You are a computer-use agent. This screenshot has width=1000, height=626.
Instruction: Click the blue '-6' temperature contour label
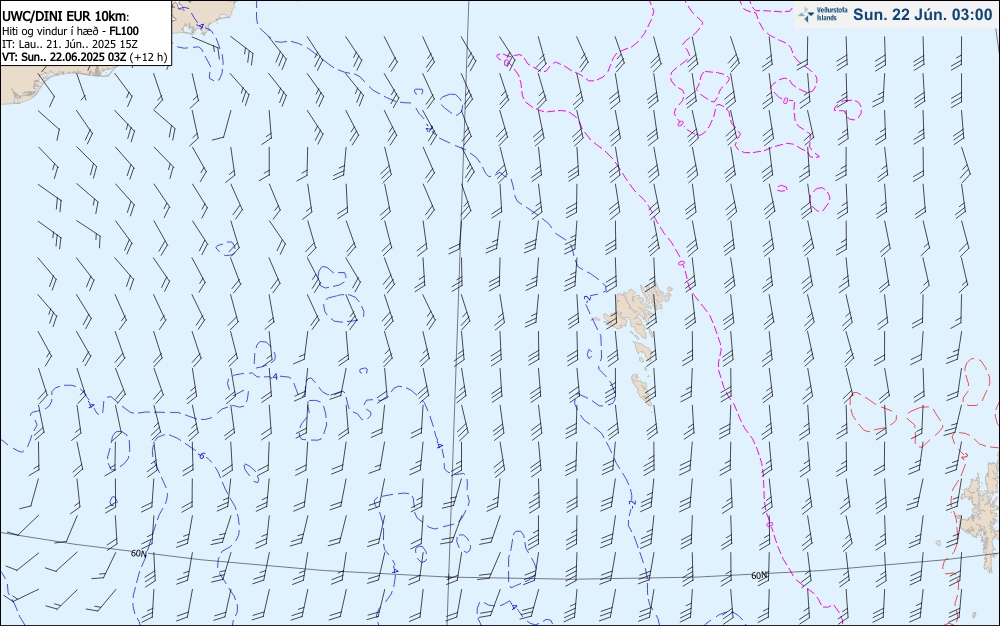point(202,456)
